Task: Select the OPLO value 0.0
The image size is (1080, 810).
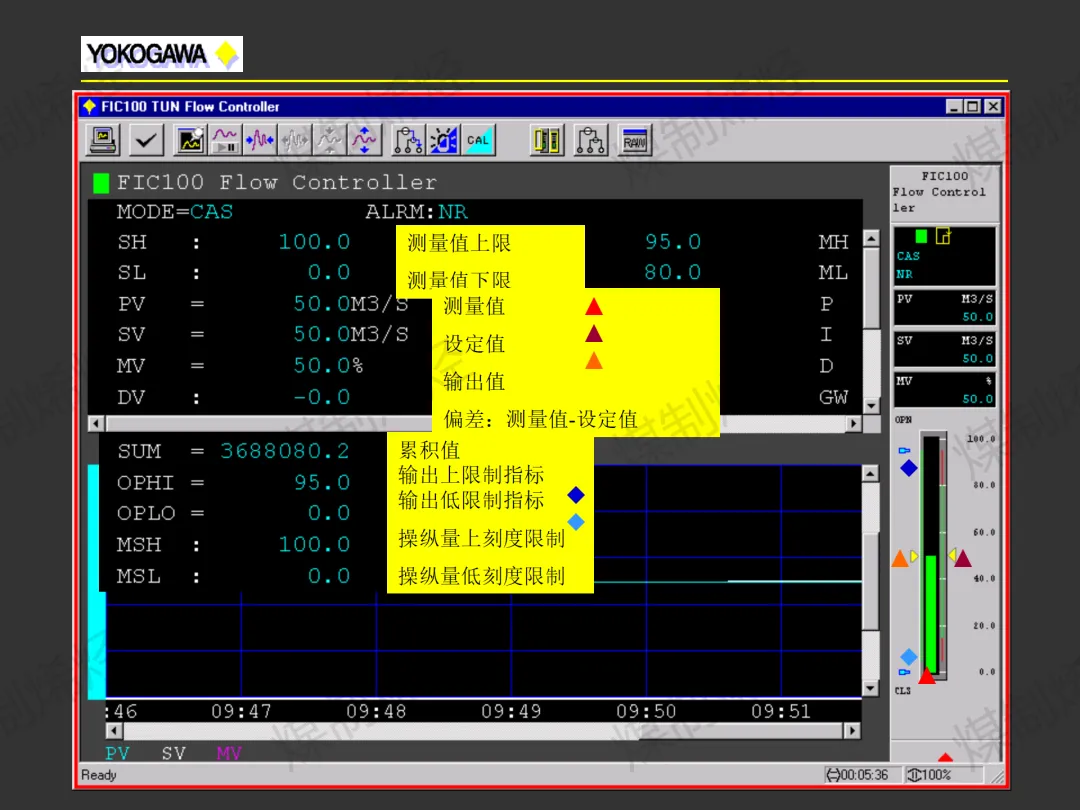Action: coord(329,513)
